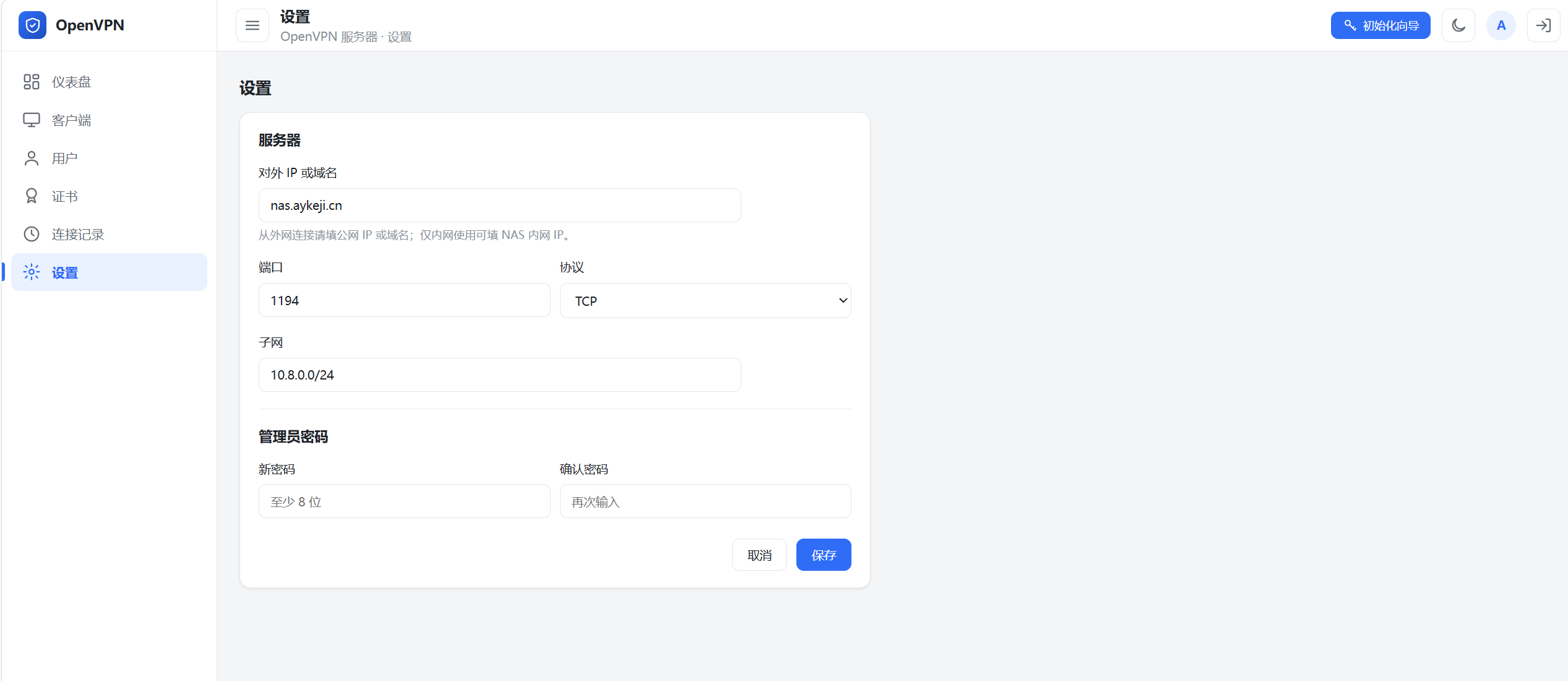Click into the 端口 field showing 1194

point(405,300)
